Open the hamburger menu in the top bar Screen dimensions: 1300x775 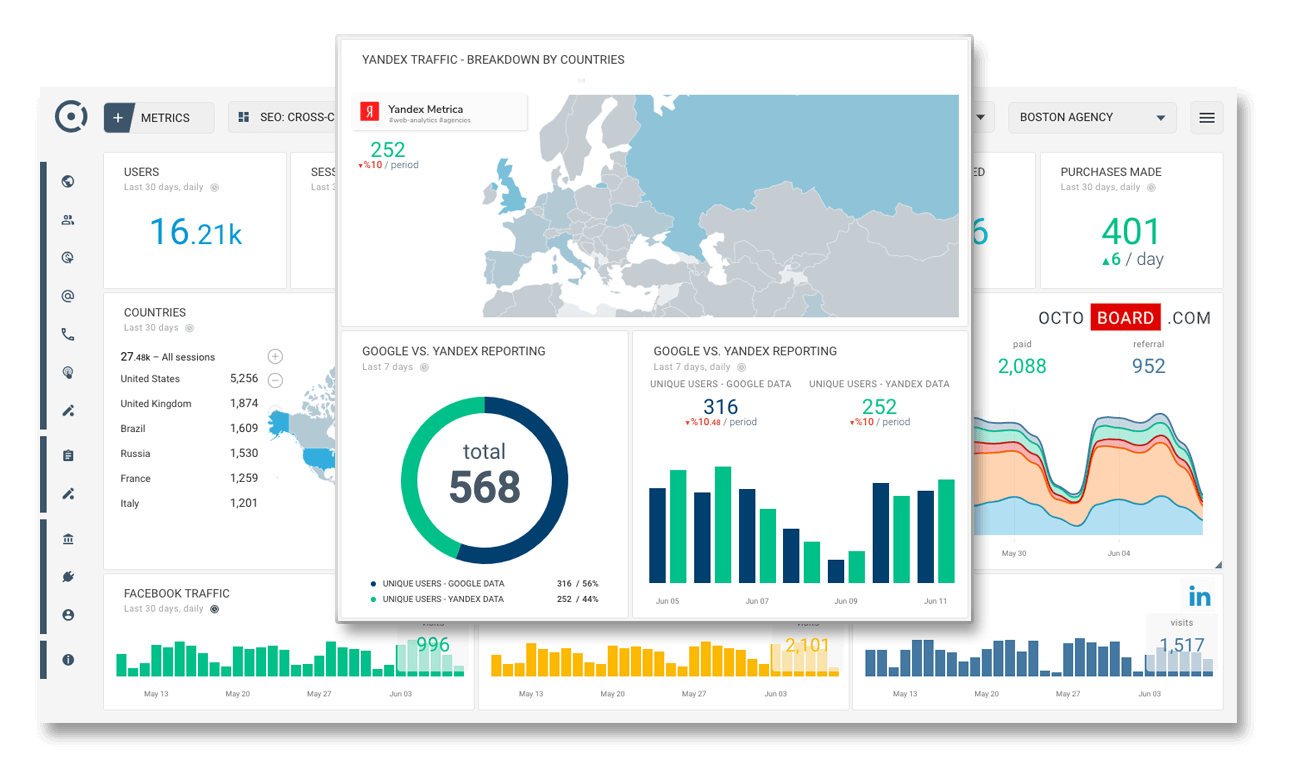(1207, 117)
